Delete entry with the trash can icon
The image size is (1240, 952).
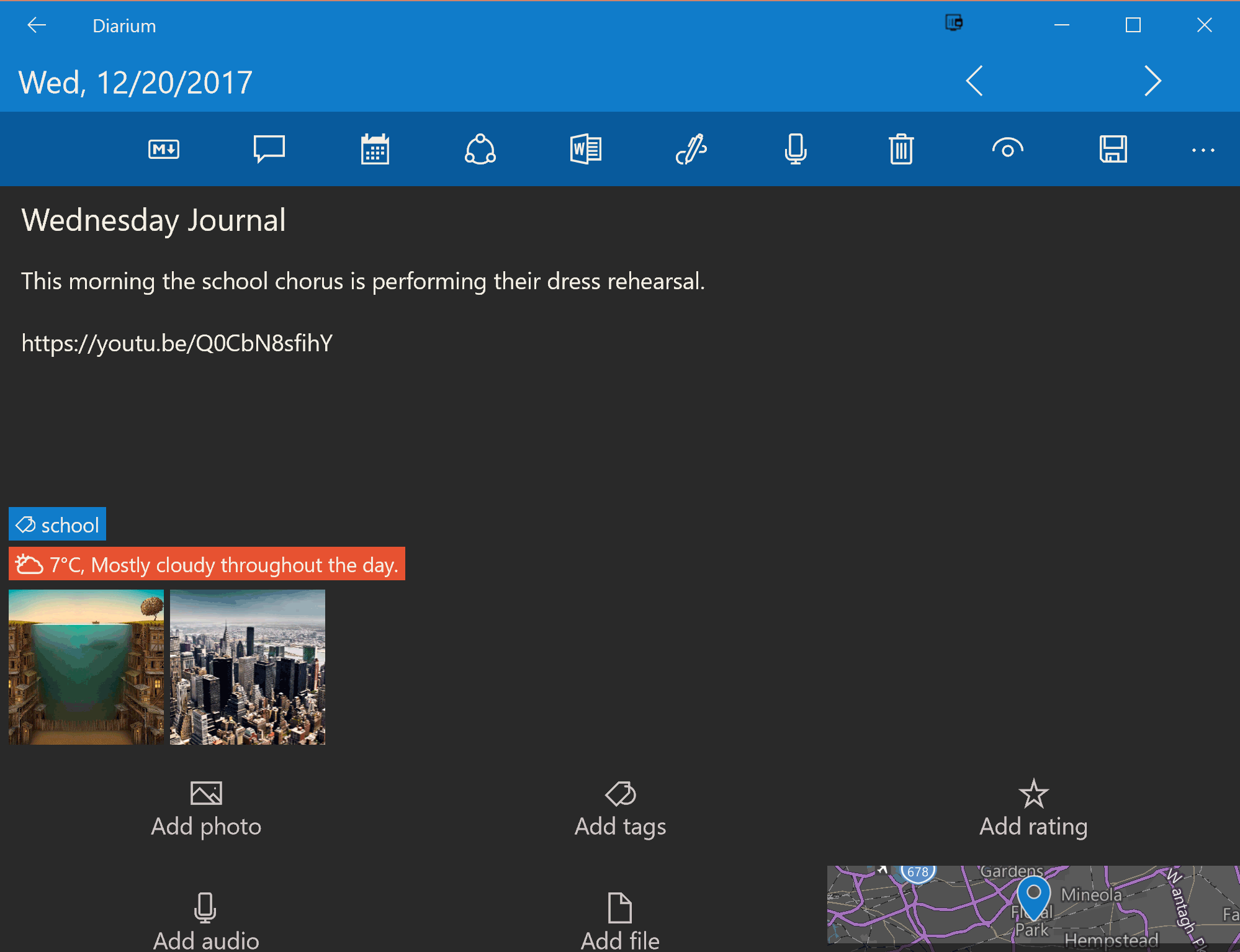[x=901, y=149]
